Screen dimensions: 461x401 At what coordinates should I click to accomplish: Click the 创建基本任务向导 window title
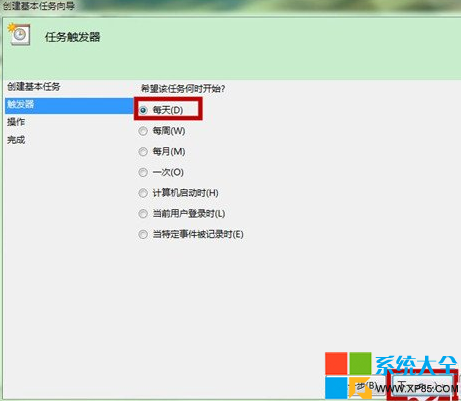tap(39, 6)
